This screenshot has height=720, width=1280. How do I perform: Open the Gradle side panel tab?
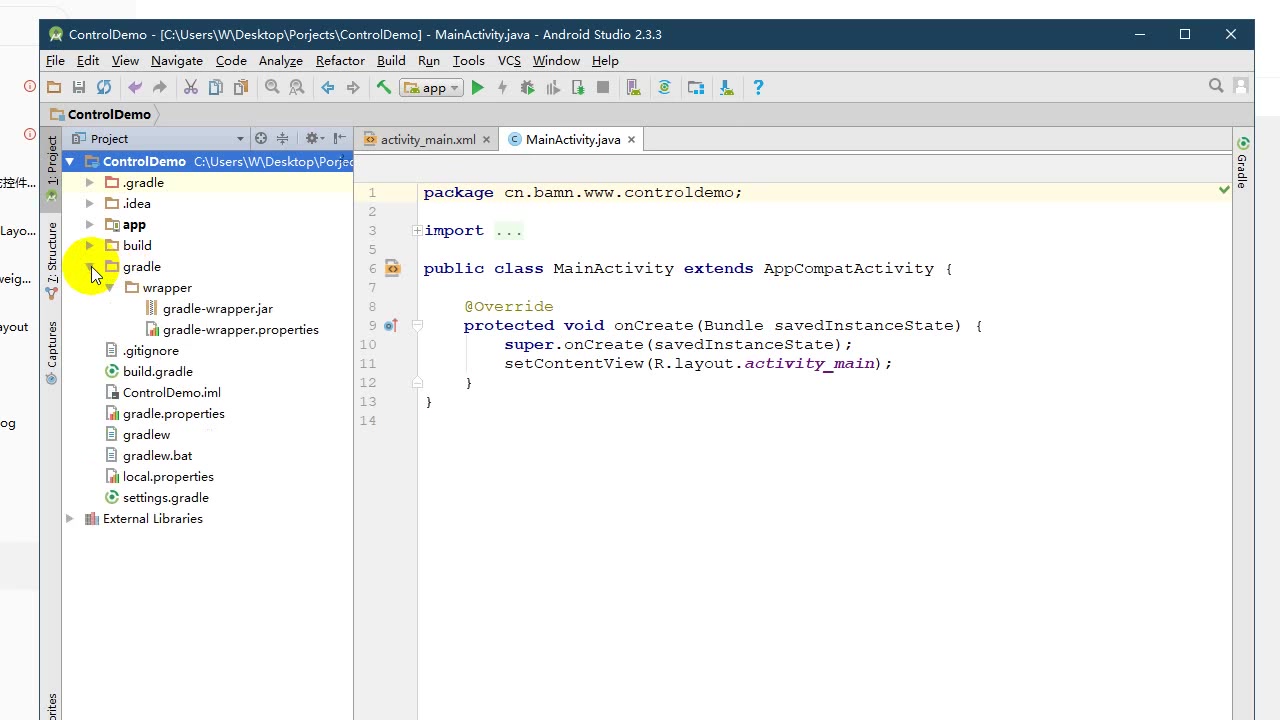[x=1242, y=163]
